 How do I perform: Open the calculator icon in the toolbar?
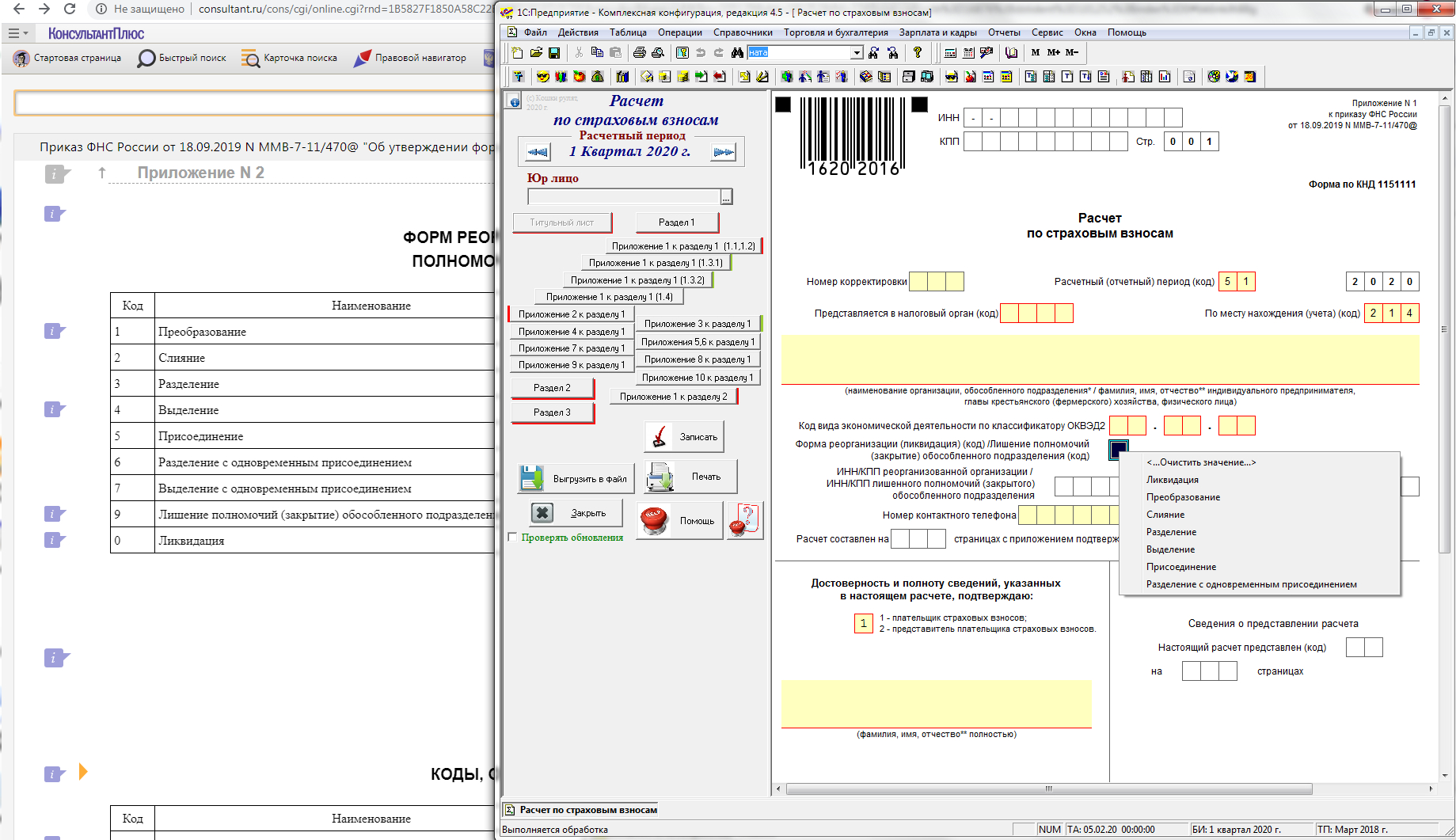point(950,52)
